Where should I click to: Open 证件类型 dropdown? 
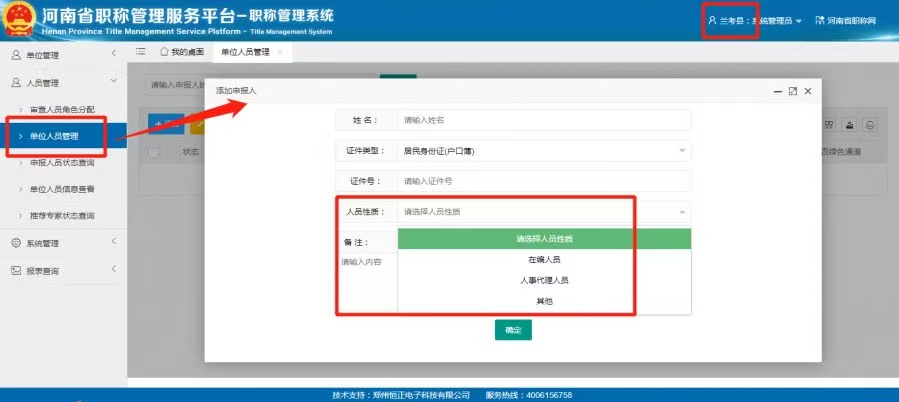544,151
